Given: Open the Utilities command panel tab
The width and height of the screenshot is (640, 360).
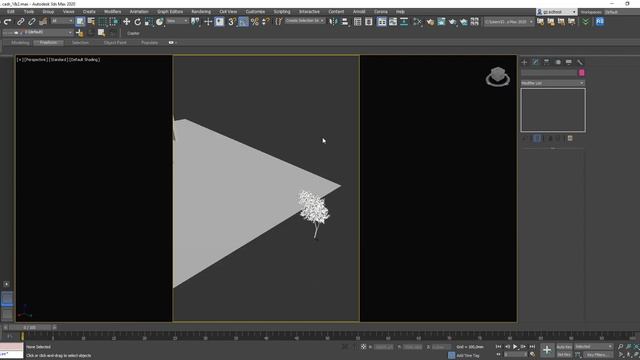Looking at the screenshot, I should (580, 62).
